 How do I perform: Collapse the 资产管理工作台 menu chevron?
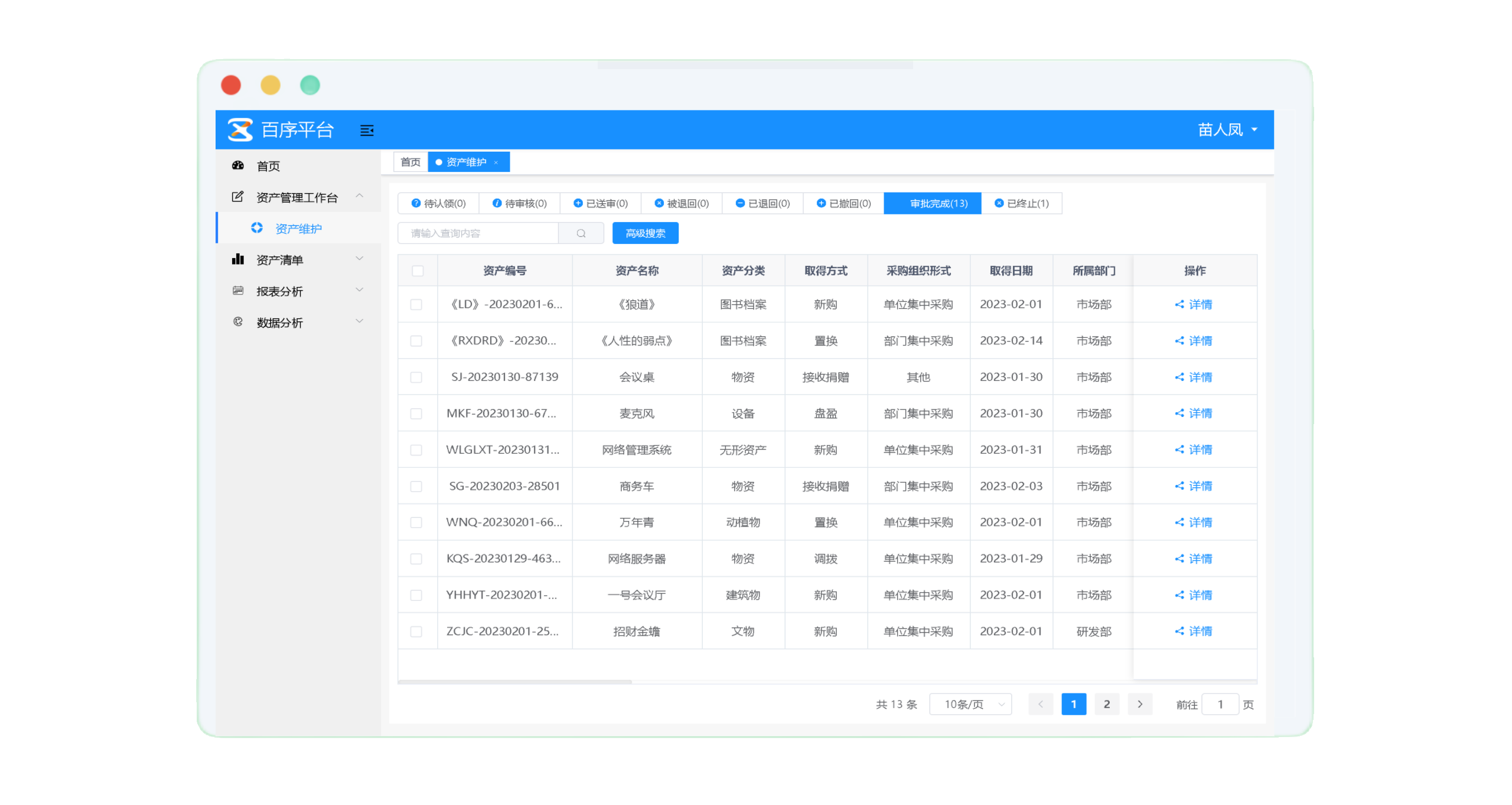pos(359,195)
